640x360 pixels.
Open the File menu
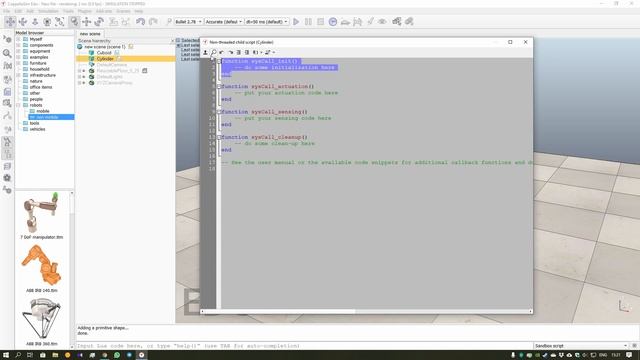click(7, 11)
